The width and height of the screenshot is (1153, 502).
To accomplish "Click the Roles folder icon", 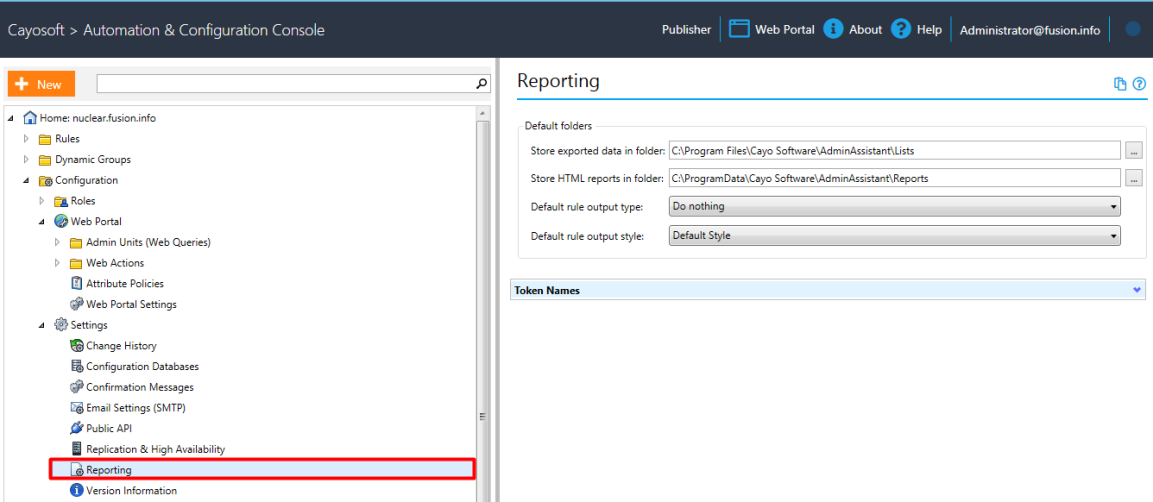I will (61, 201).
